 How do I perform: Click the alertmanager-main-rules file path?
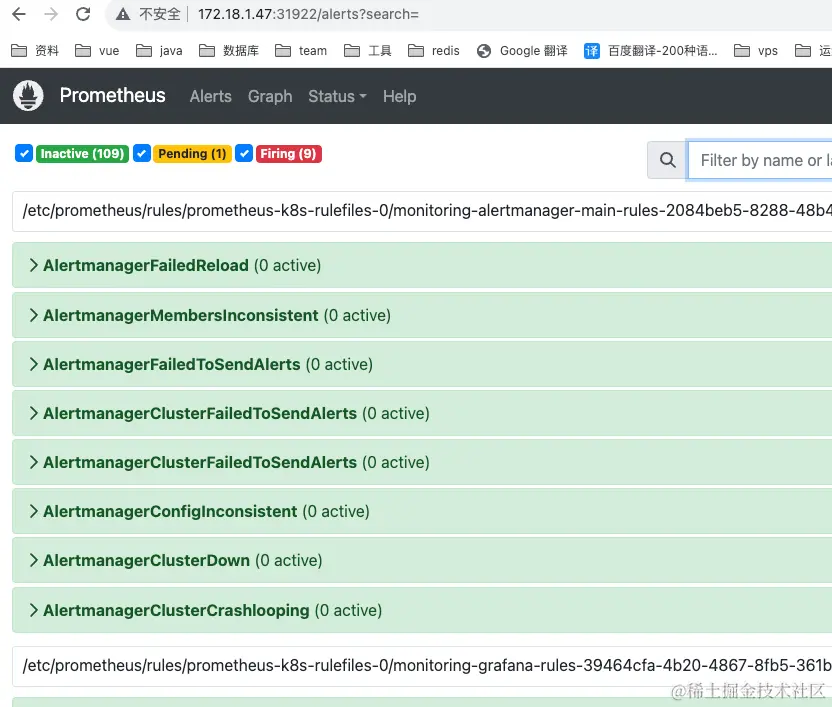(x=427, y=211)
